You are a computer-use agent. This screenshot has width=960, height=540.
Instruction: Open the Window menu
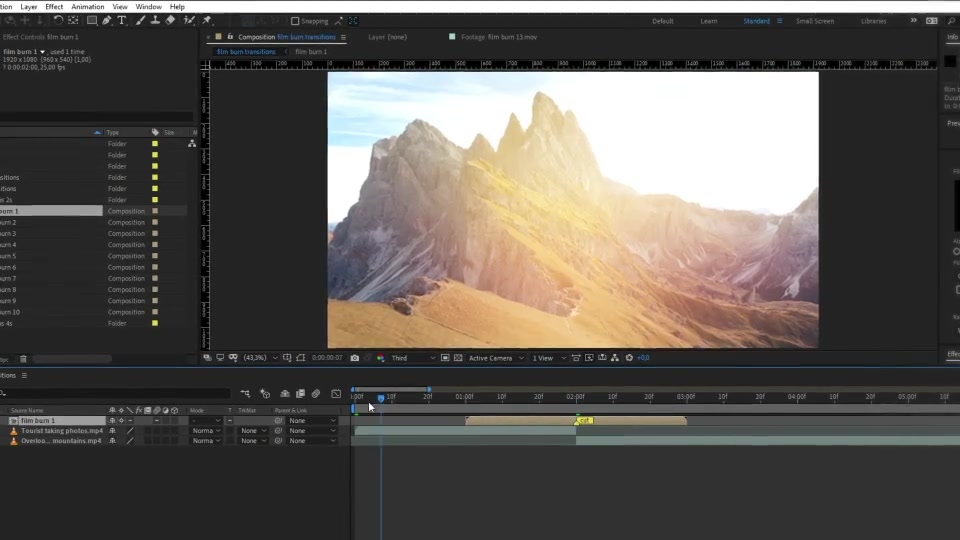click(148, 7)
